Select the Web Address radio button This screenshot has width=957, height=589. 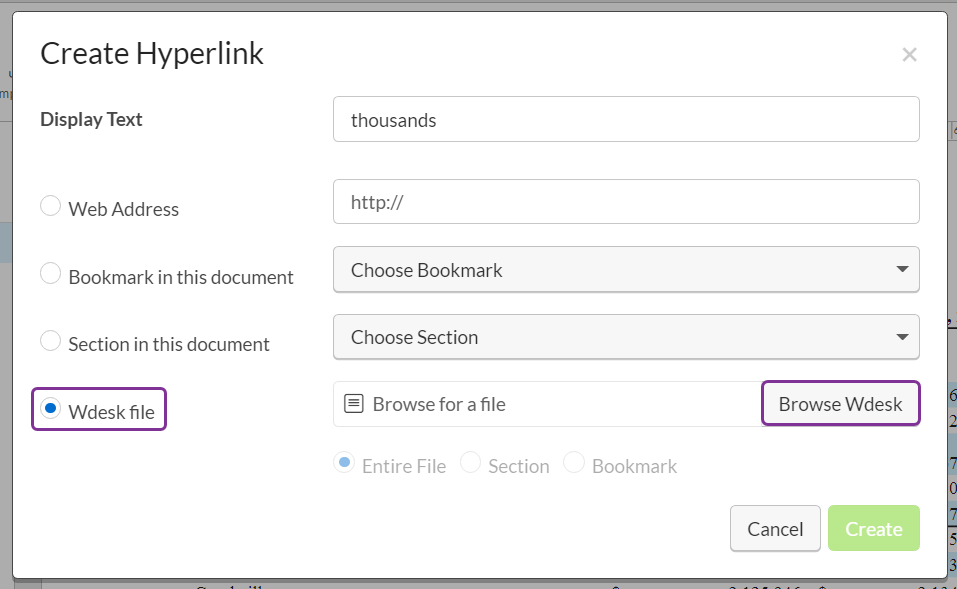(x=50, y=206)
